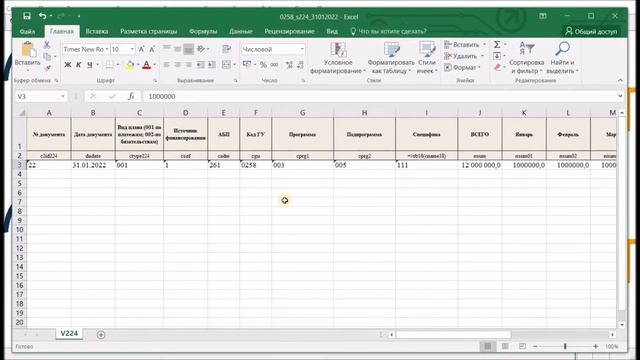The width and height of the screenshot is (640, 360).
Task: Toggle italic formatting (К)
Action: [78, 65]
